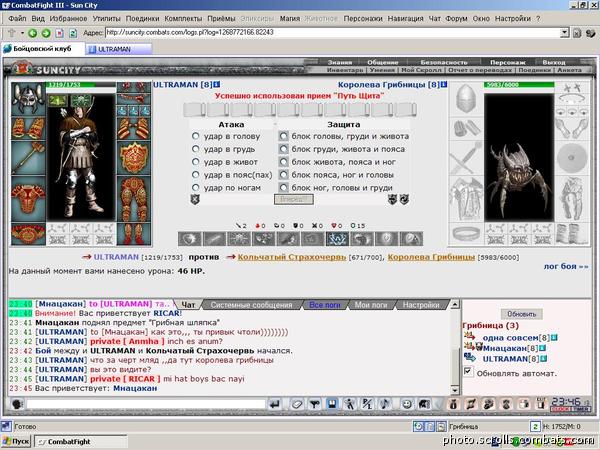Use the highlighted blue technique icon
Viewport: 600px width, 450px height.
pos(337,239)
